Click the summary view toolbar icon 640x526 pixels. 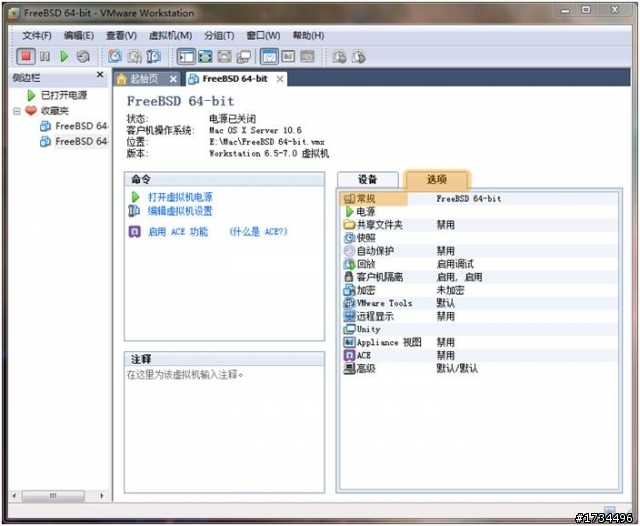pyautogui.click(x=269, y=56)
